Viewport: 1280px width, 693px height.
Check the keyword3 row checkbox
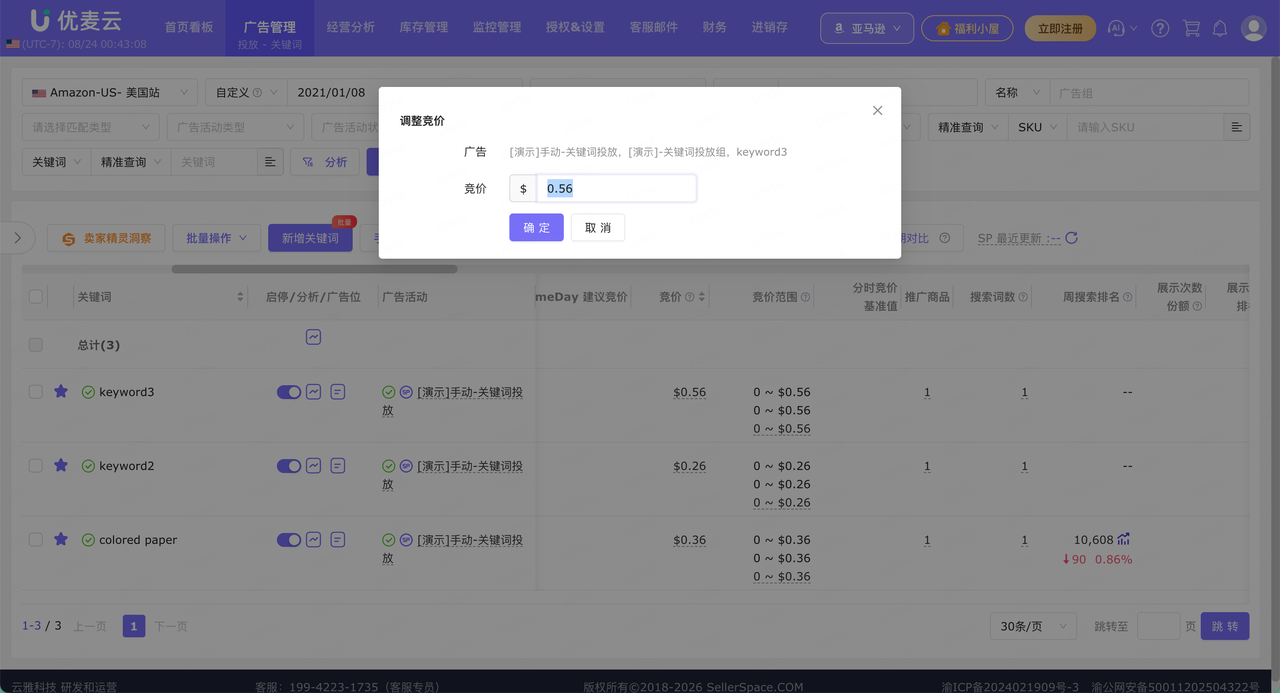click(x=36, y=392)
